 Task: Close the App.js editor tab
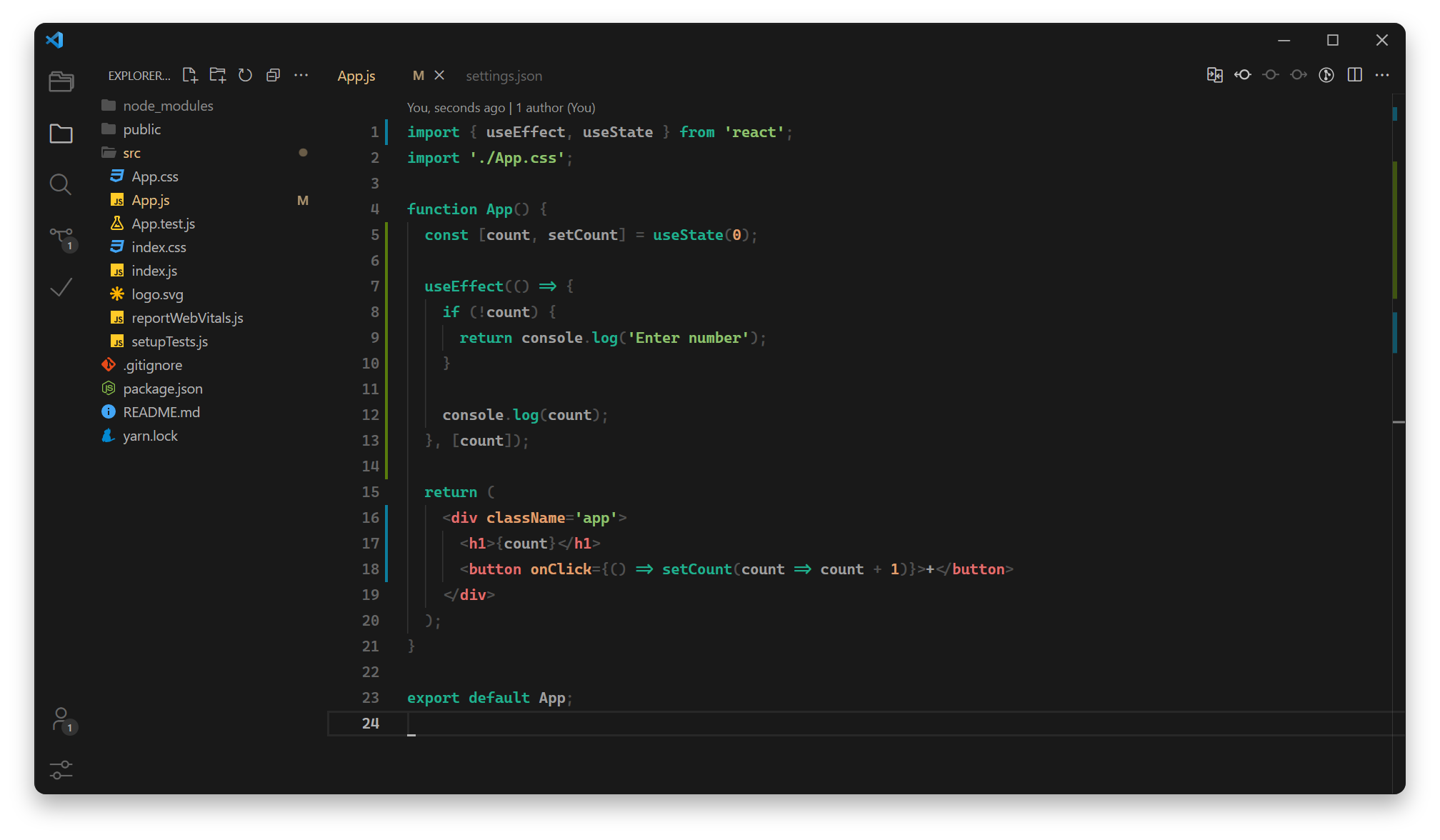pyautogui.click(x=439, y=75)
